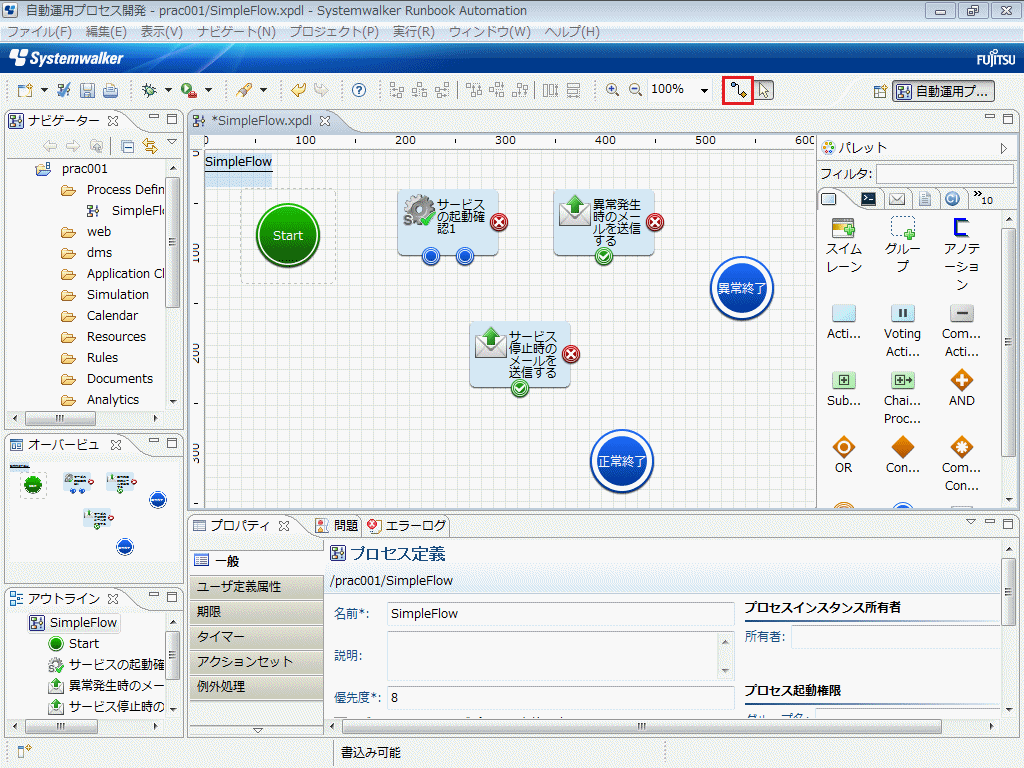The height and width of the screenshot is (768, 1024).
Task: Select the OR node palette tool
Action: [843, 455]
